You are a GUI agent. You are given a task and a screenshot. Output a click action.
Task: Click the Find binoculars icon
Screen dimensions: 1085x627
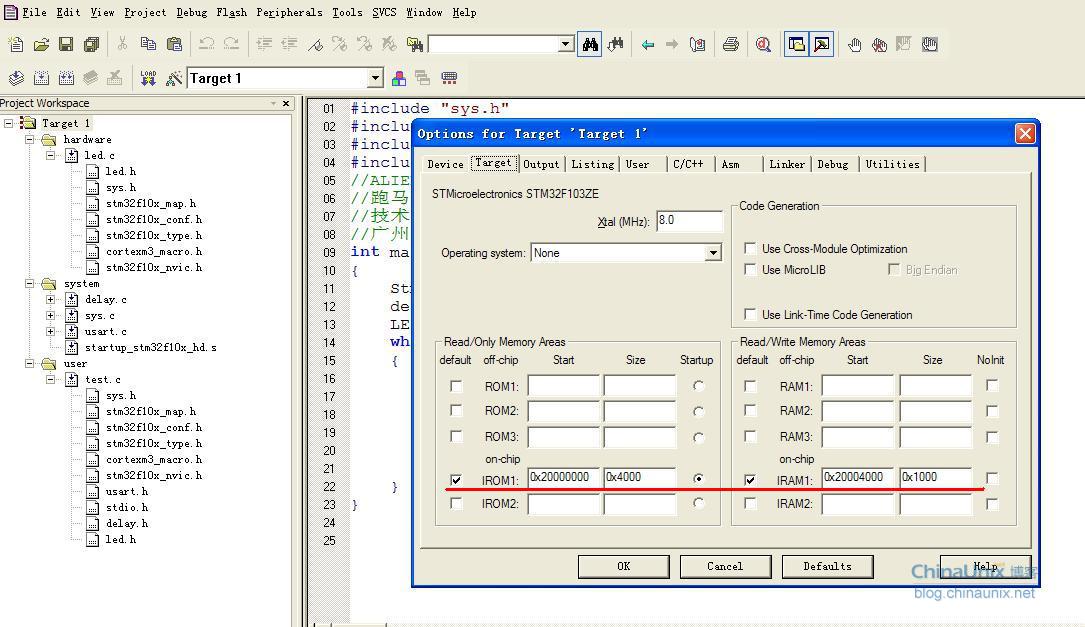(x=590, y=45)
